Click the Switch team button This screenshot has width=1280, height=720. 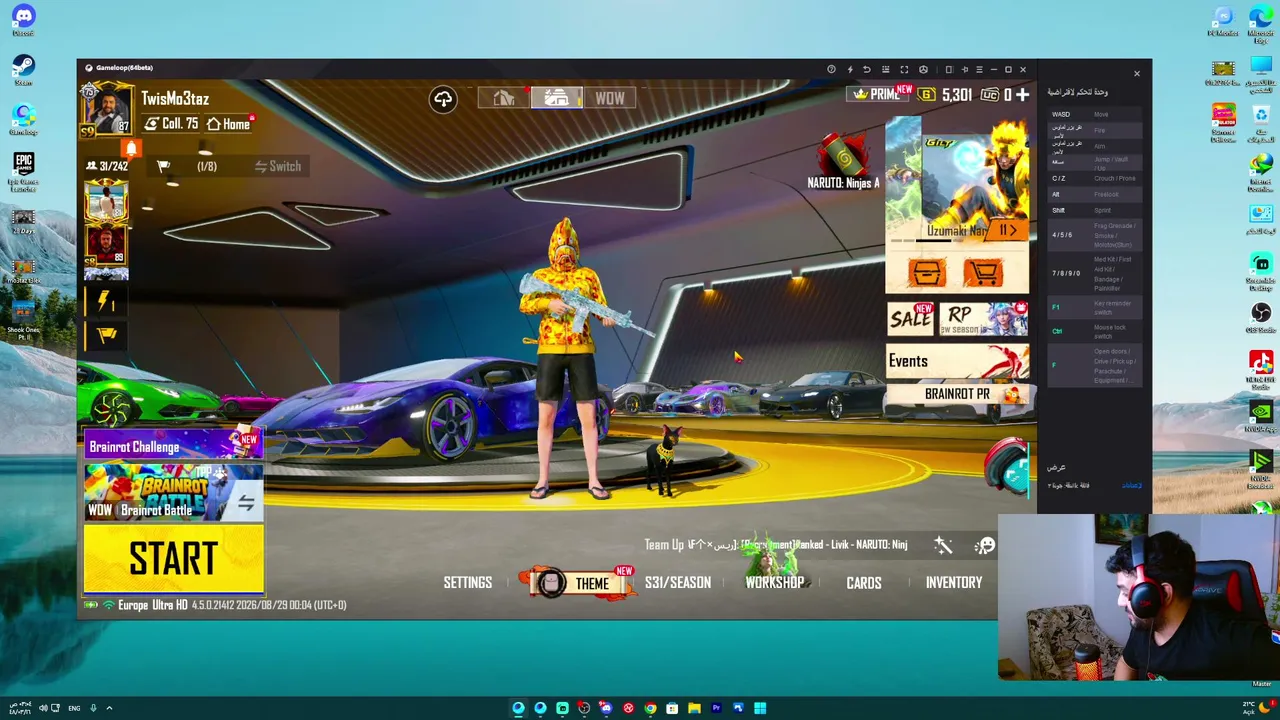pos(277,166)
